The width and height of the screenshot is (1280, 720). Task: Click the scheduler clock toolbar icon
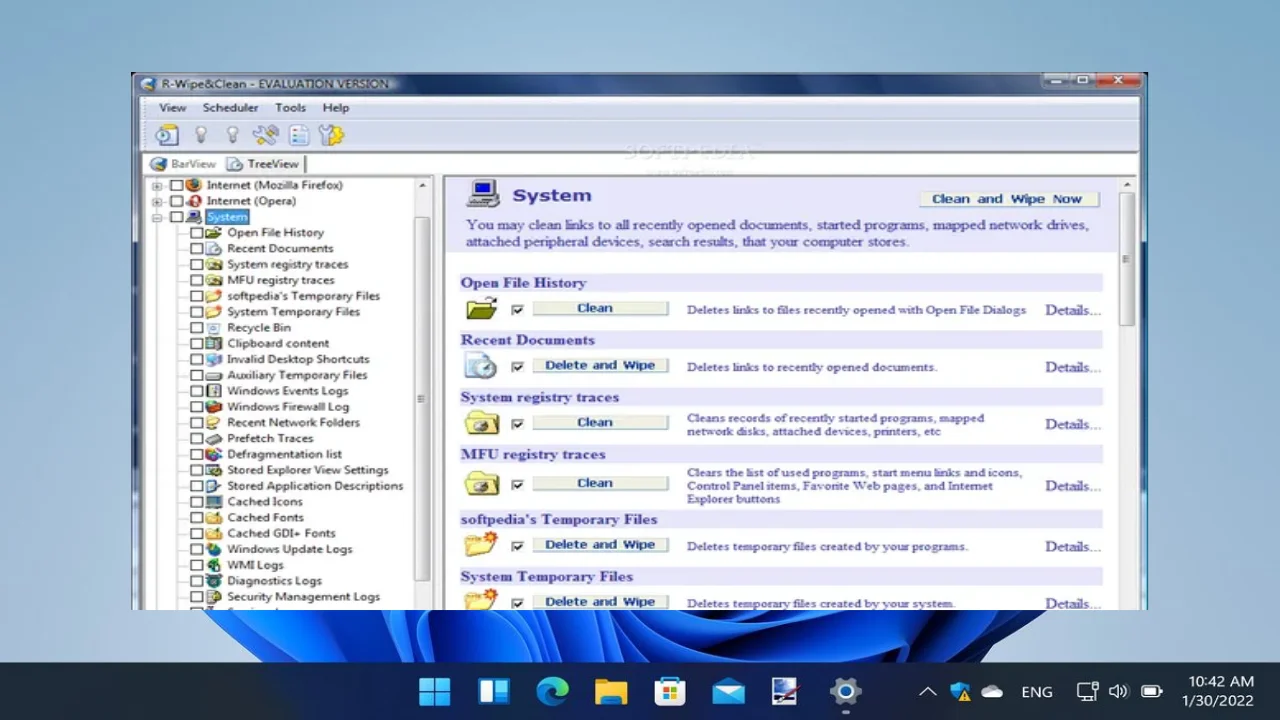point(167,135)
